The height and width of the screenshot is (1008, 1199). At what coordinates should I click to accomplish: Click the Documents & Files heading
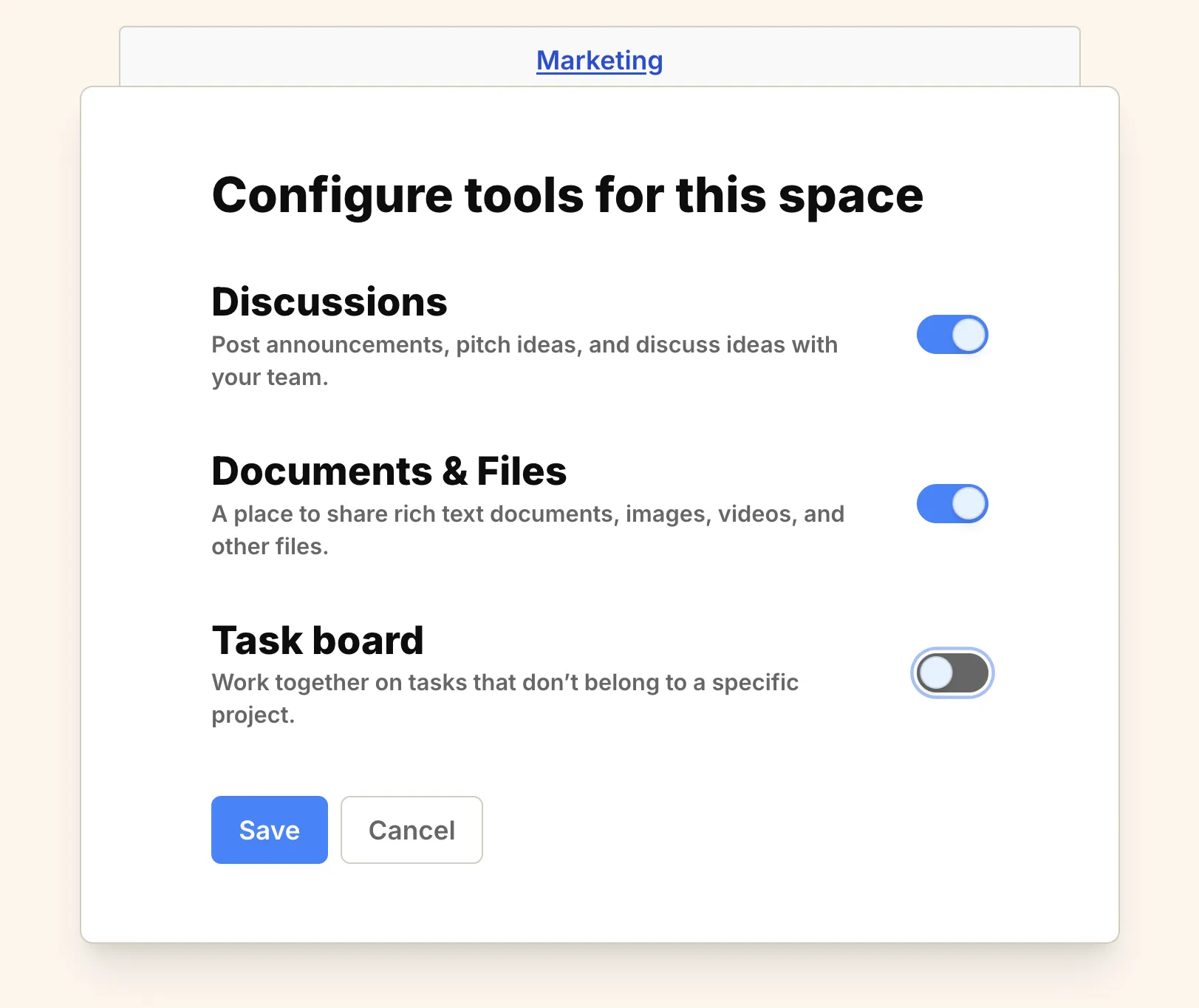[x=389, y=471]
